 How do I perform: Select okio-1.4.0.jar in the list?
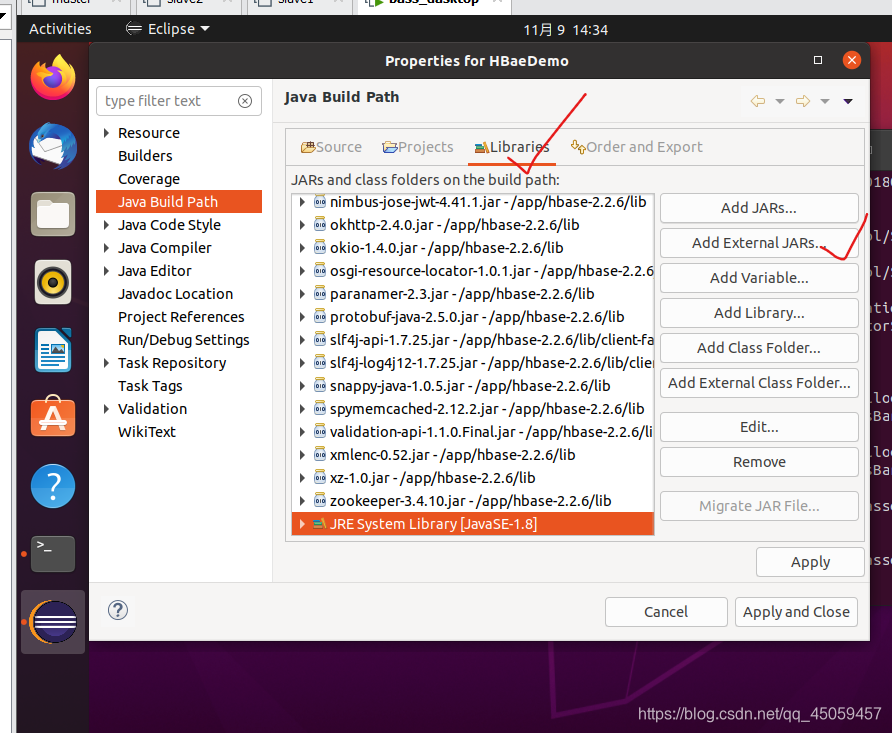click(473, 248)
